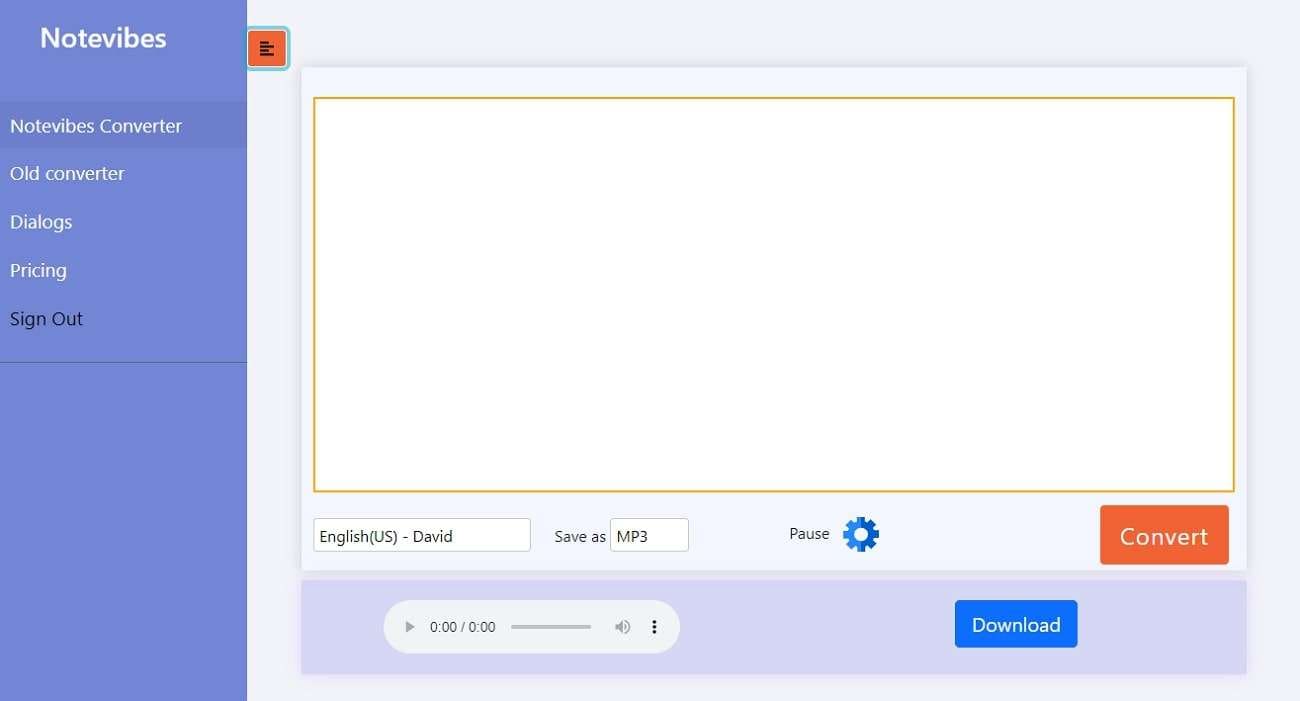Image resolution: width=1300 pixels, height=701 pixels.
Task: Click the Pause label next to the gear
Action: [x=809, y=534]
